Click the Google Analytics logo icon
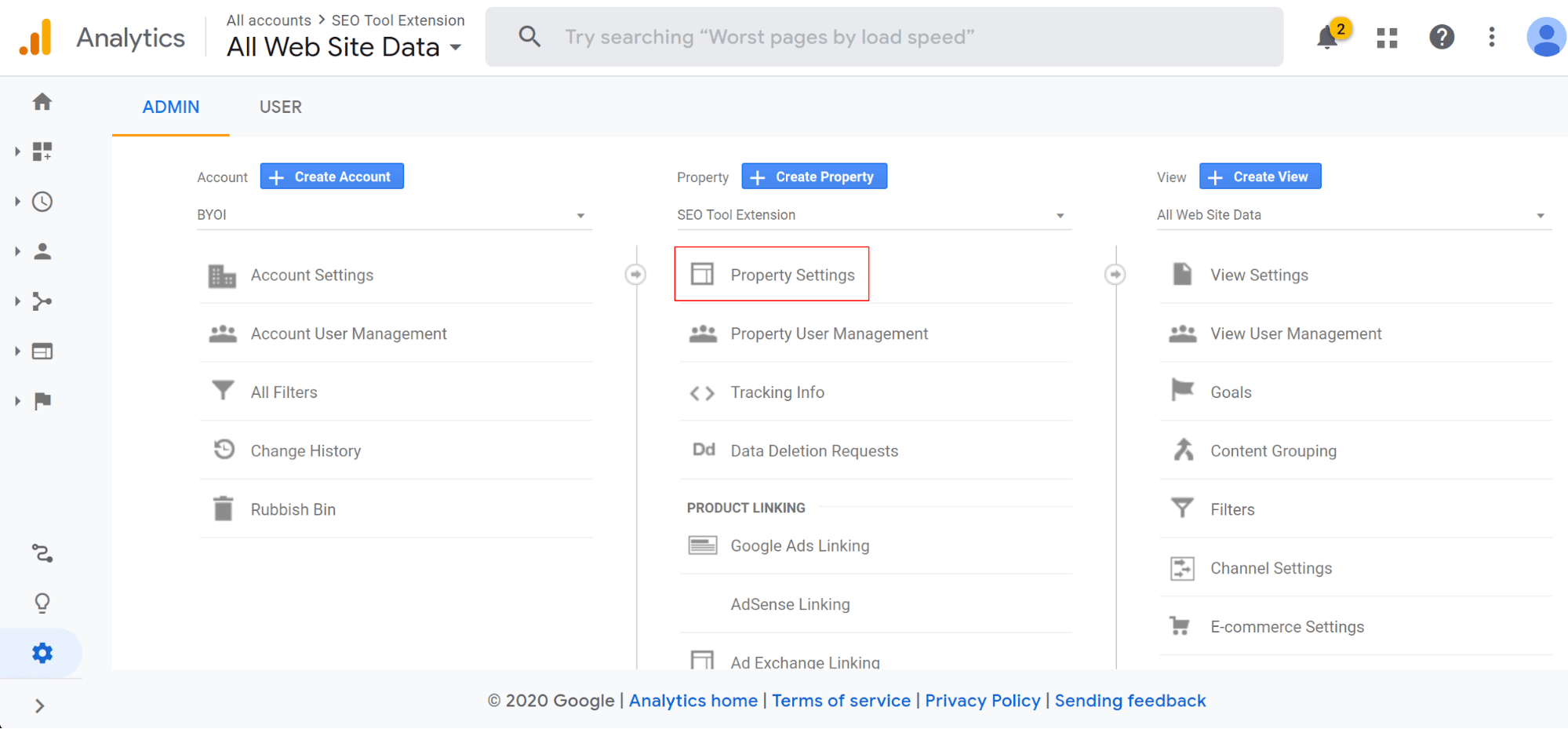 click(x=36, y=37)
